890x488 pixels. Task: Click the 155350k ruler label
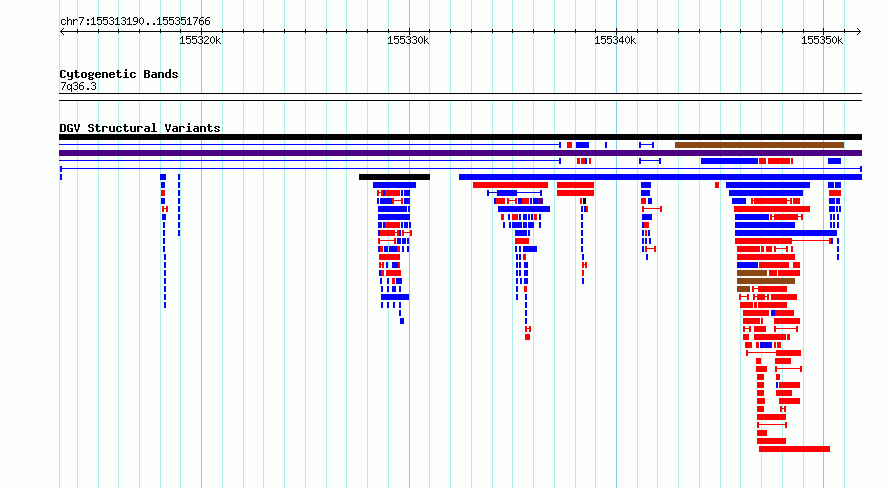click(x=822, y=40)
